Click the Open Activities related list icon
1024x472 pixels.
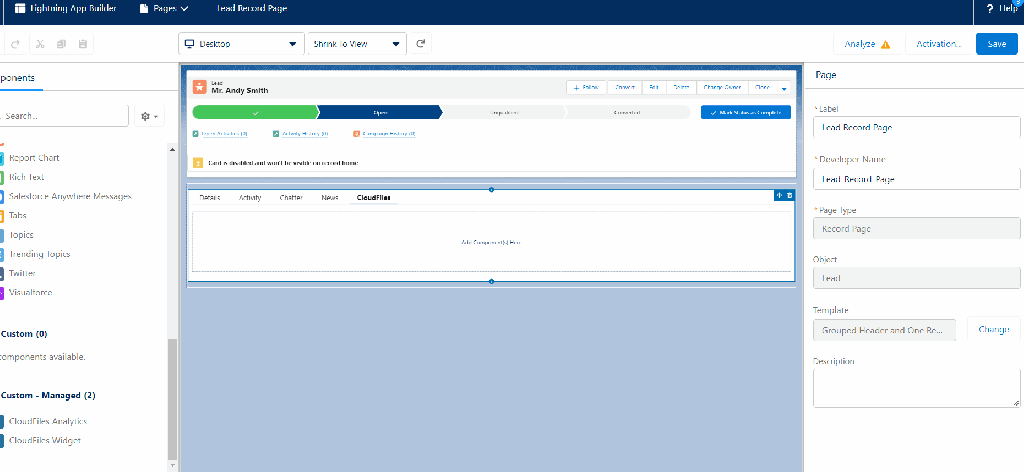195,133
